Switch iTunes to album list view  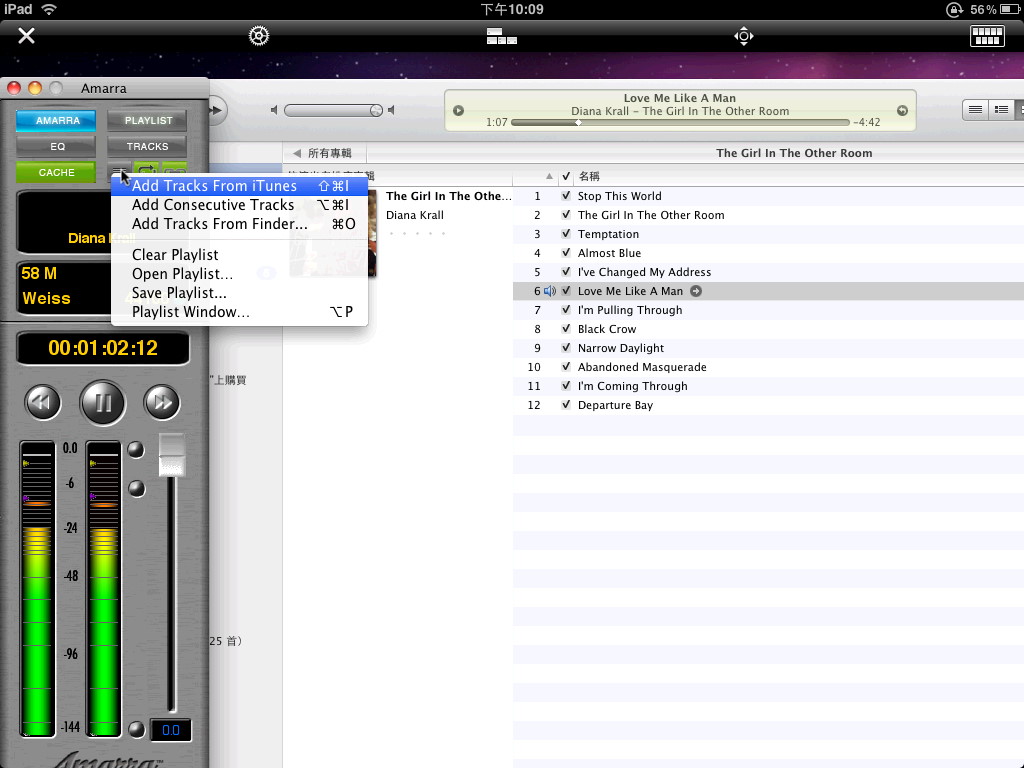point(1001,110)
